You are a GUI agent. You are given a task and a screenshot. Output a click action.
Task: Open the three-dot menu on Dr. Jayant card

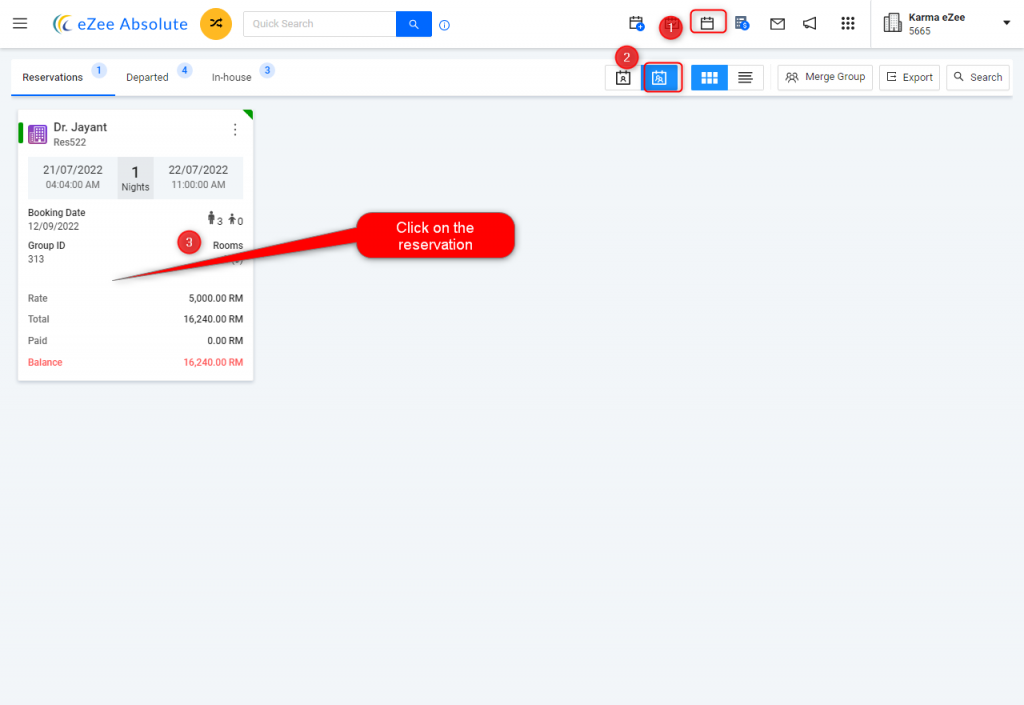click(x=235, y=130)
